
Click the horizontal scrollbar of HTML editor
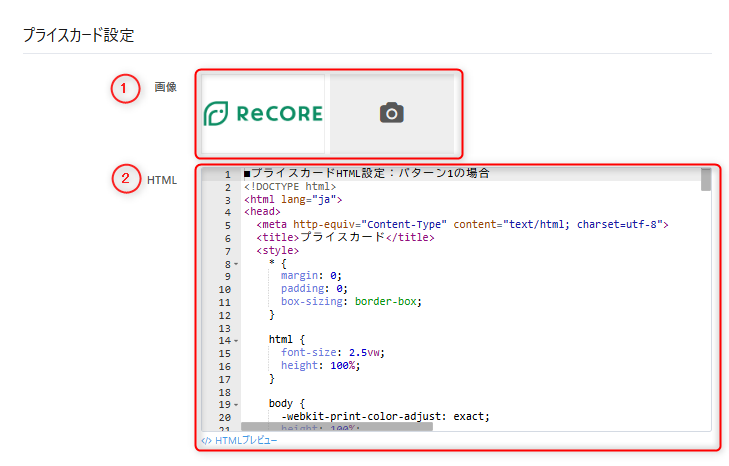337,426
